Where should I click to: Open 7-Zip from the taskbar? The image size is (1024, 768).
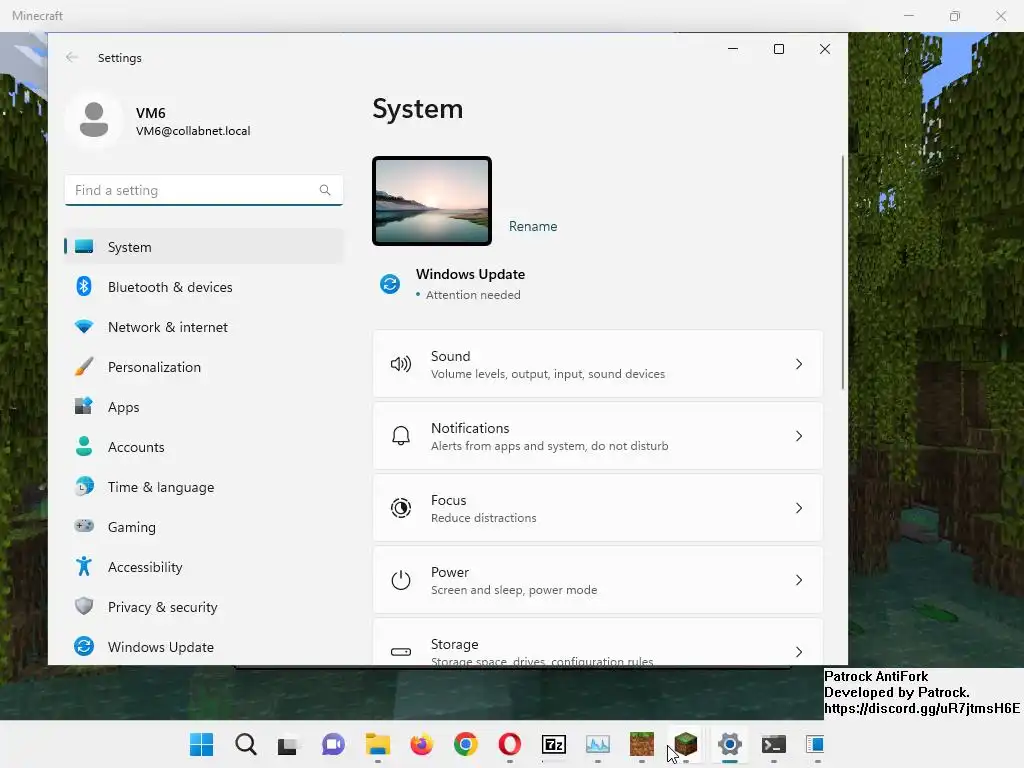pyautogui.click(x=554, y=744)
